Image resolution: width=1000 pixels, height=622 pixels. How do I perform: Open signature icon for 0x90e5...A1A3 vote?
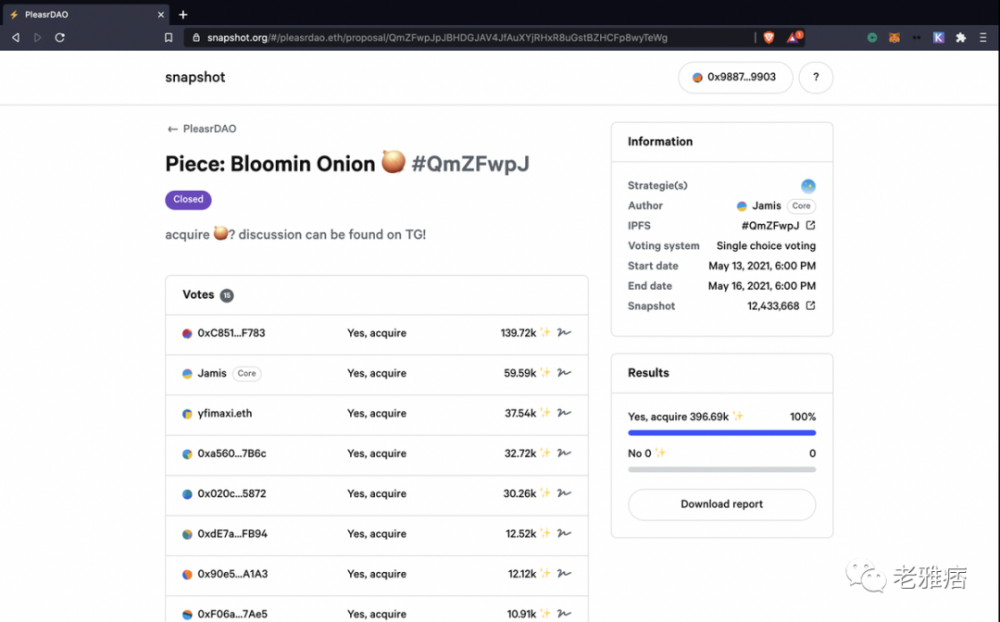564,574
